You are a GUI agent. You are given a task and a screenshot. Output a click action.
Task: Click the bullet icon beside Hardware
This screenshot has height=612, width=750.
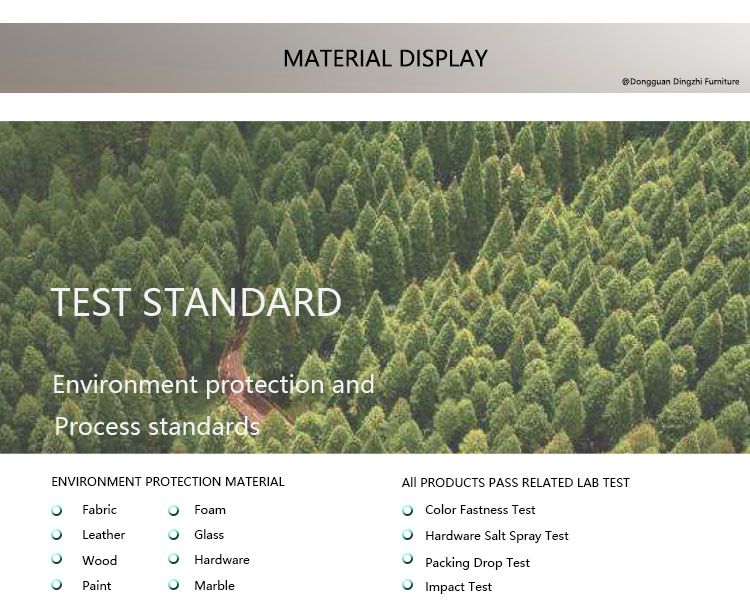pyautogui.click(x=174, y=559)
